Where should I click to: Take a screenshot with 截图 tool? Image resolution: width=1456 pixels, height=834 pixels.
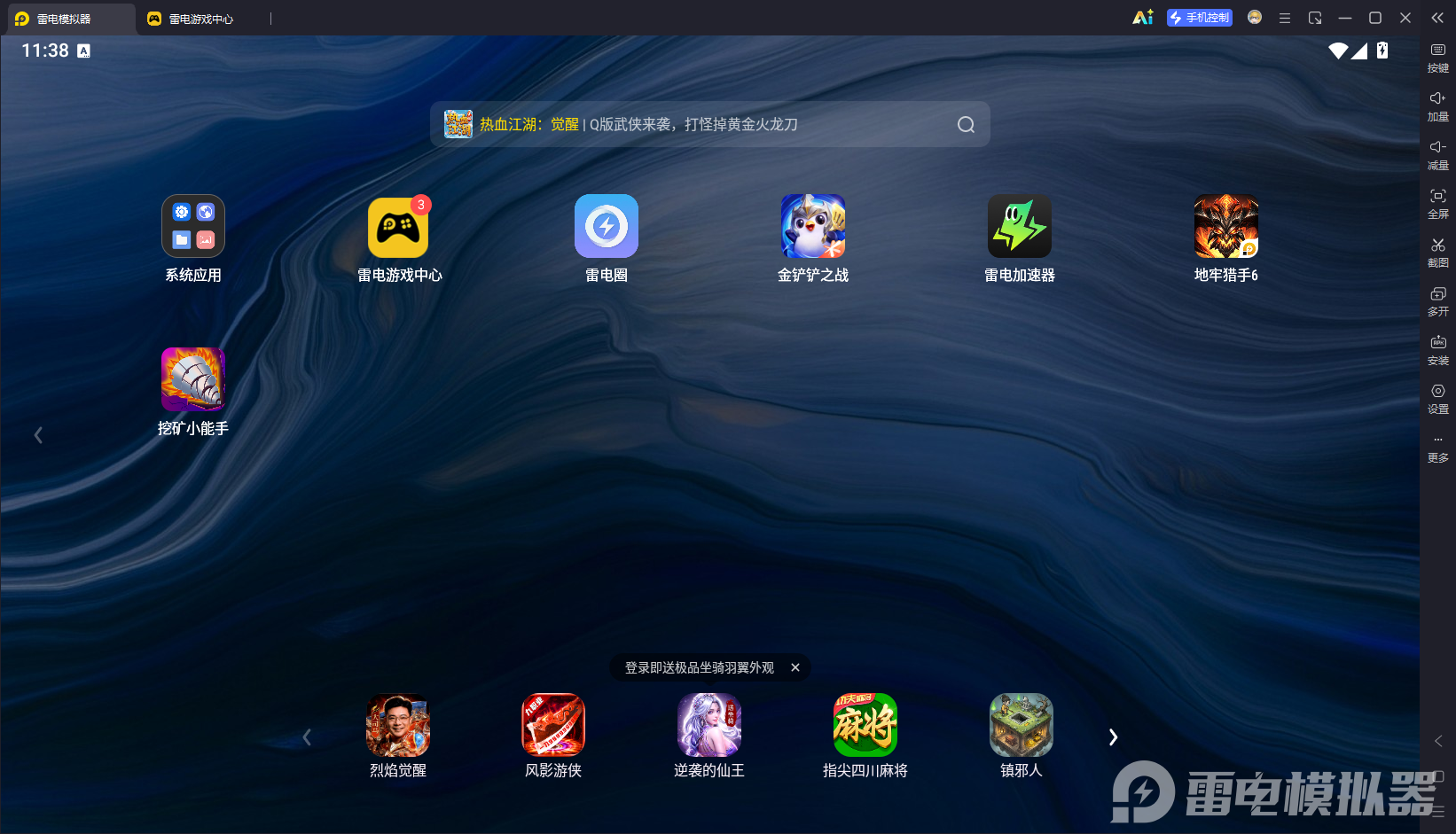1438,253
